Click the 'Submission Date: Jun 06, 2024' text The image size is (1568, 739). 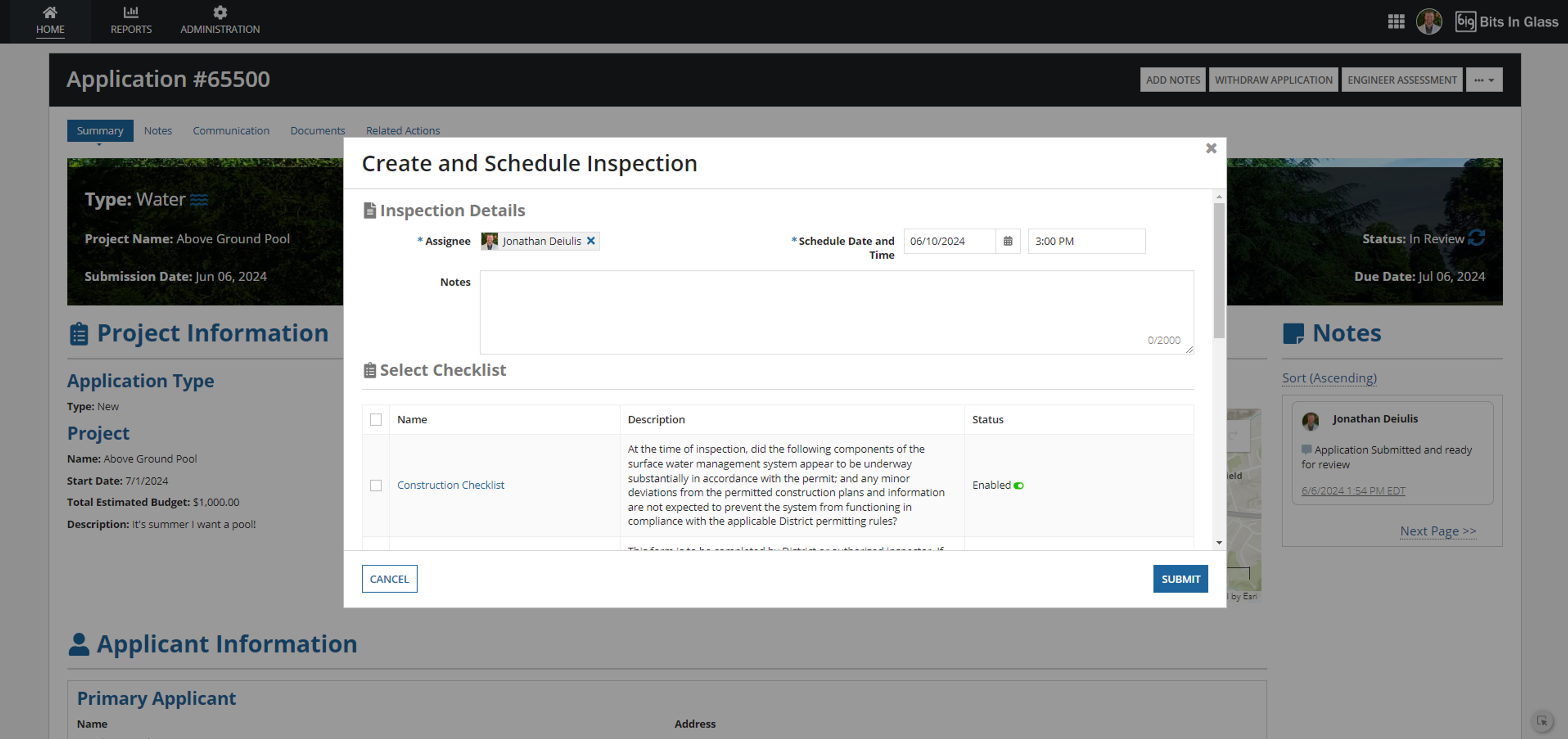point(175,276)
